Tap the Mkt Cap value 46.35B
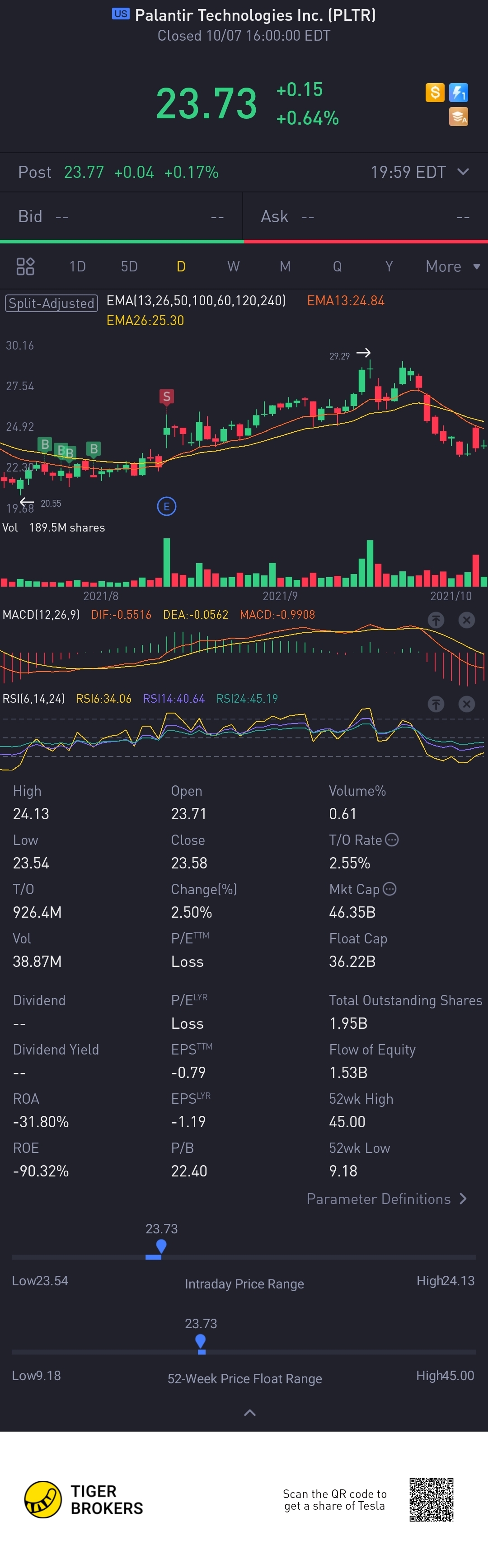The width and height of the screenshot is (488, 1568). point(352,912)
